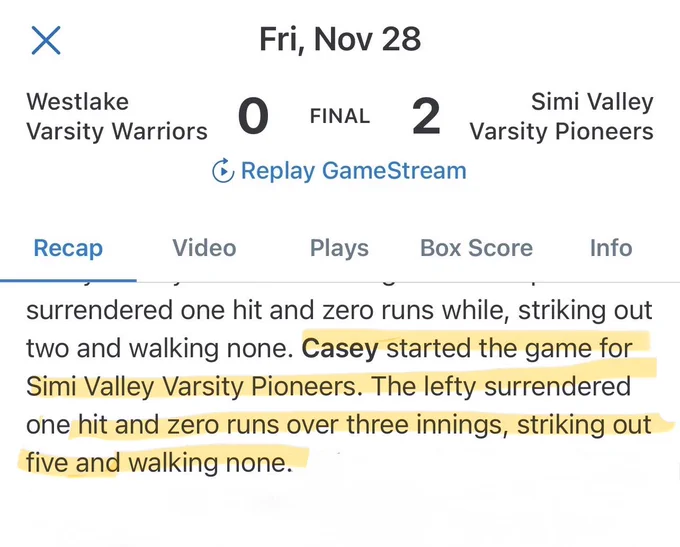Select the Box Score tab
The image size is (680, 547).
[476, 248]
